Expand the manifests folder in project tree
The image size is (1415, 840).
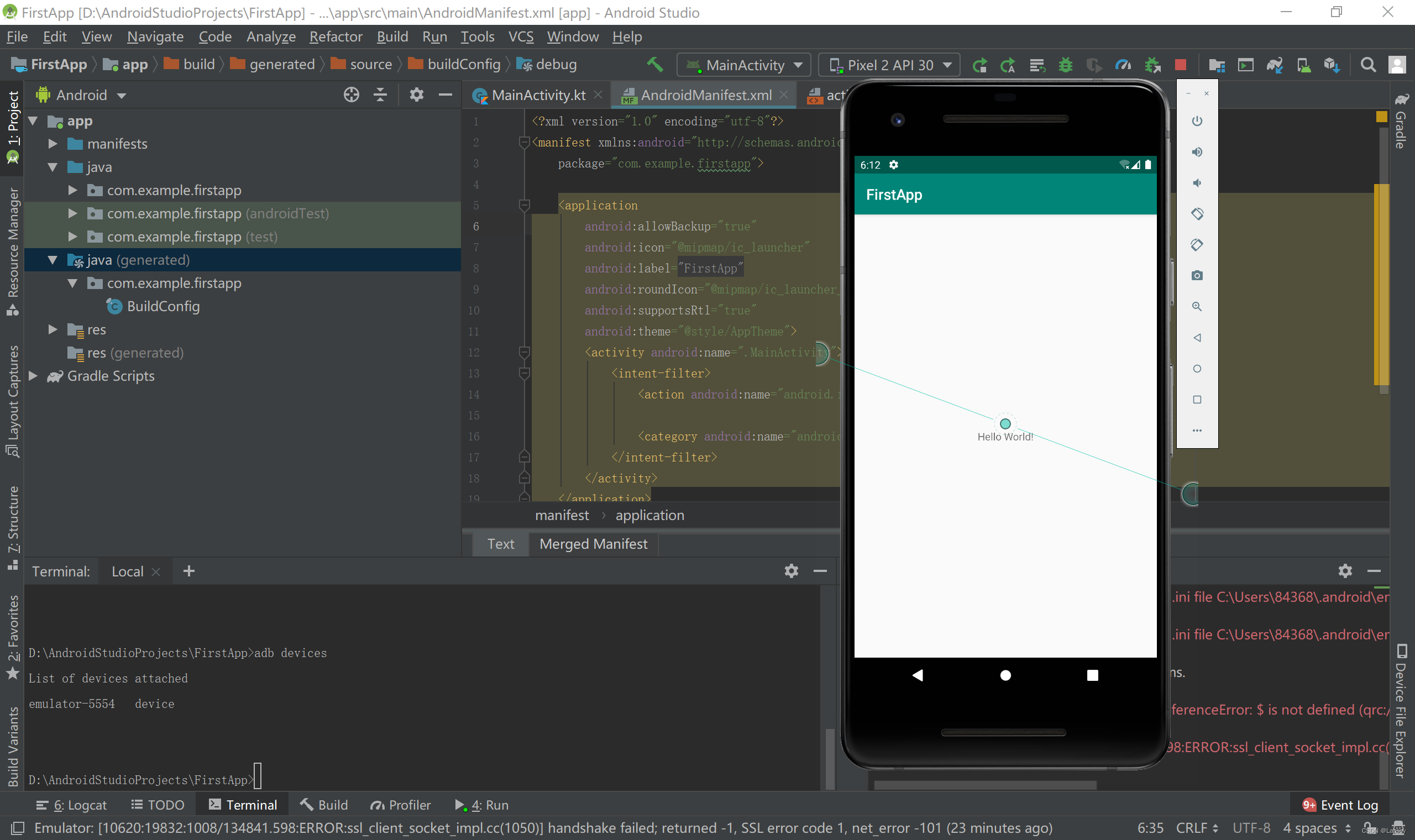[53, 144]
